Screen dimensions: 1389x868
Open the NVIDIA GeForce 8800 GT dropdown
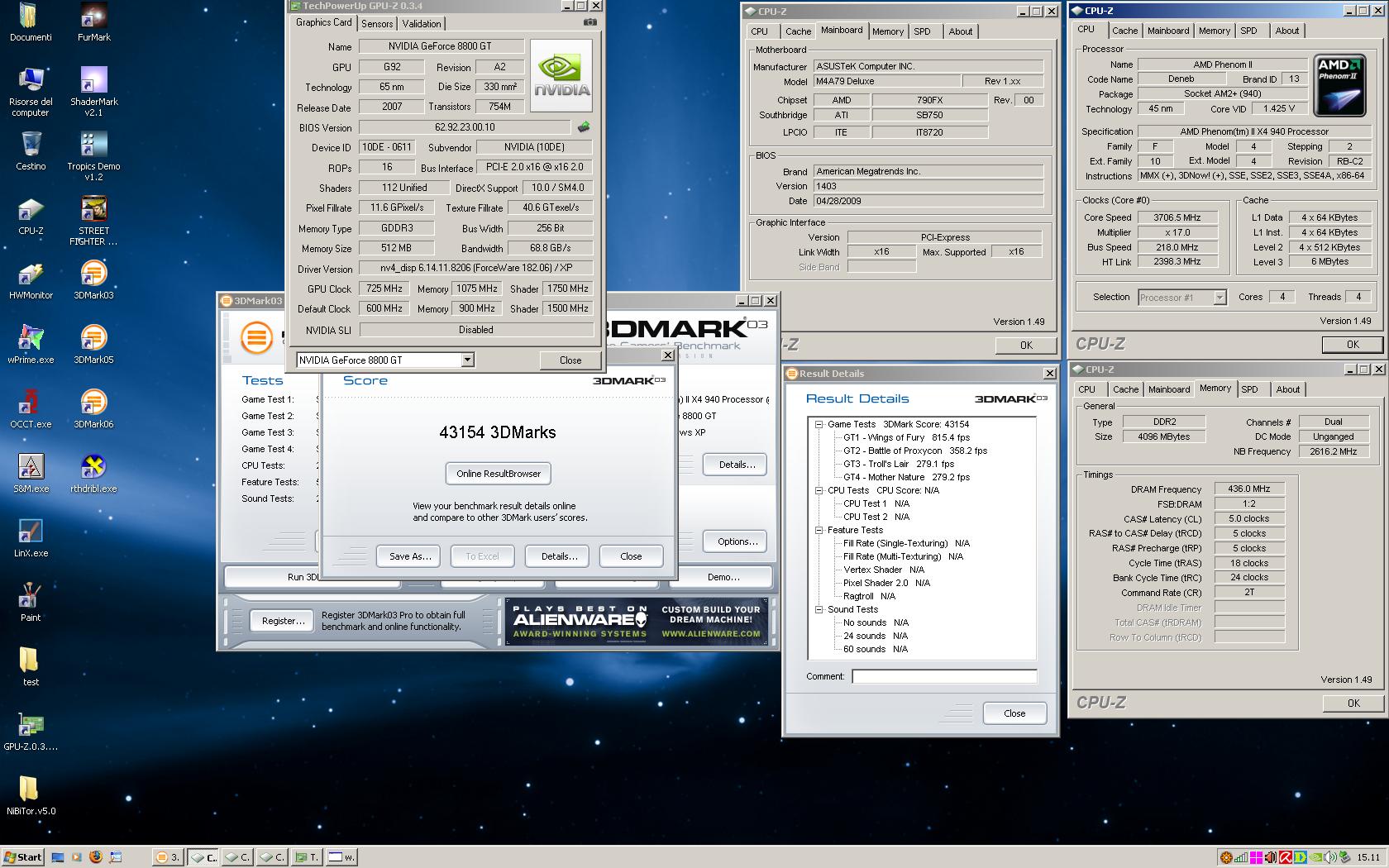[x=467, y=360]
